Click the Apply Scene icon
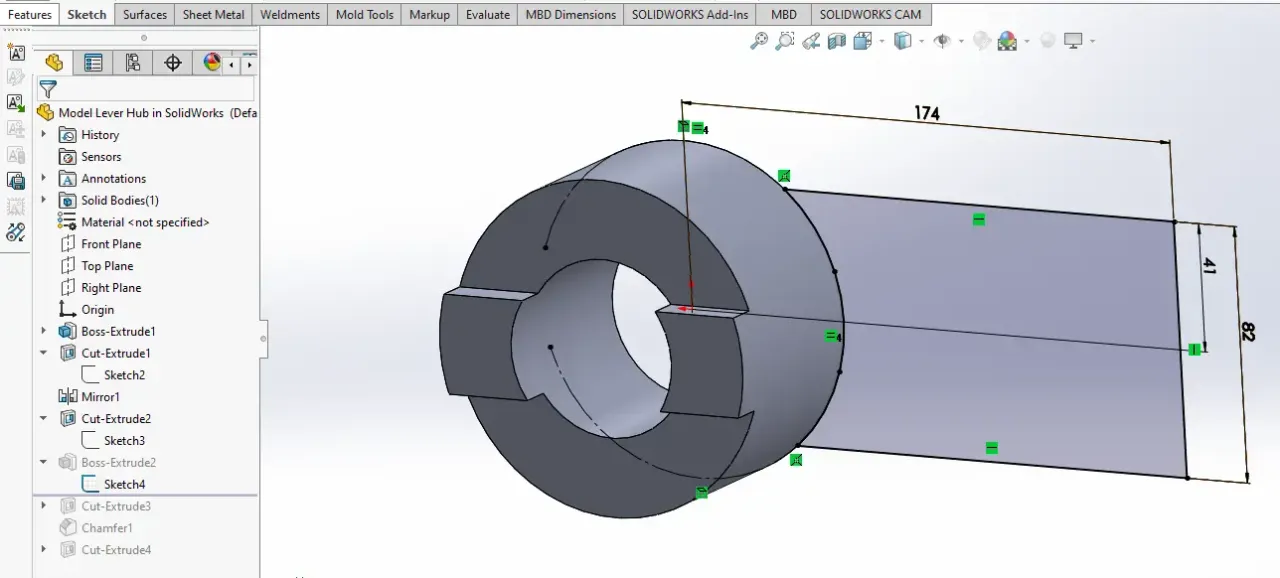Viewport: 1280px width, 578px height. [x=1007, y=41]
